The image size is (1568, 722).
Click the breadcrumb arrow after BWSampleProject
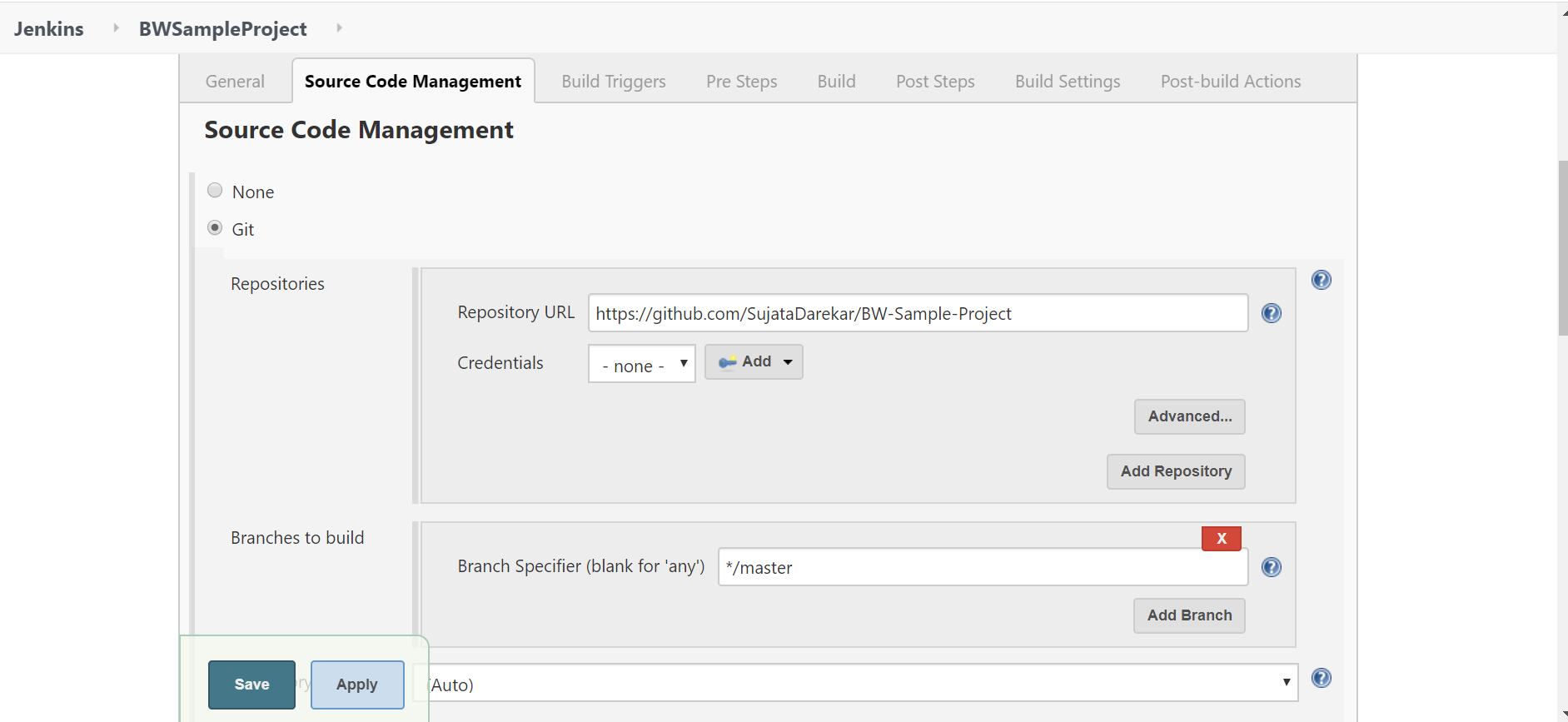339,28
